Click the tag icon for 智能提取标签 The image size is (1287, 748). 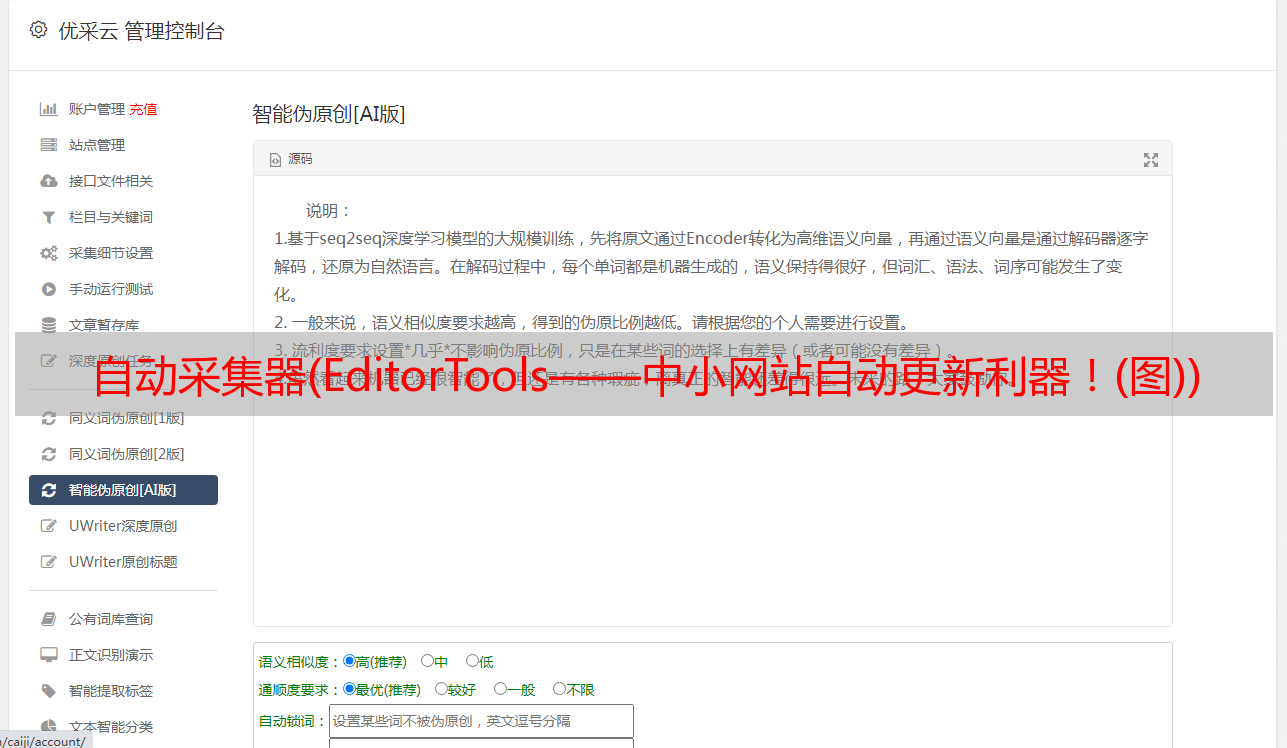pos(48,691)
